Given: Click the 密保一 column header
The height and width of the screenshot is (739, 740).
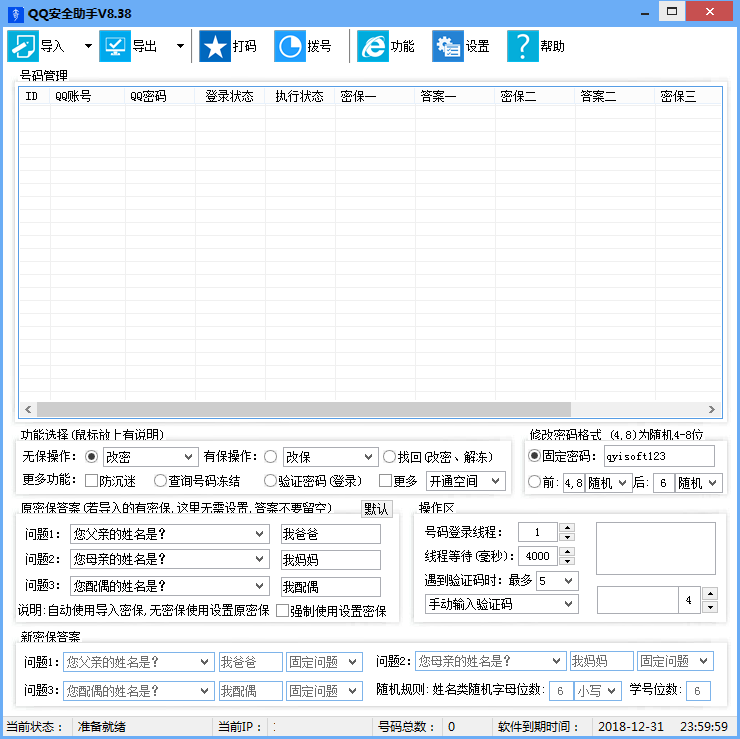Looking at the screenshot, I should pos(375,96).
